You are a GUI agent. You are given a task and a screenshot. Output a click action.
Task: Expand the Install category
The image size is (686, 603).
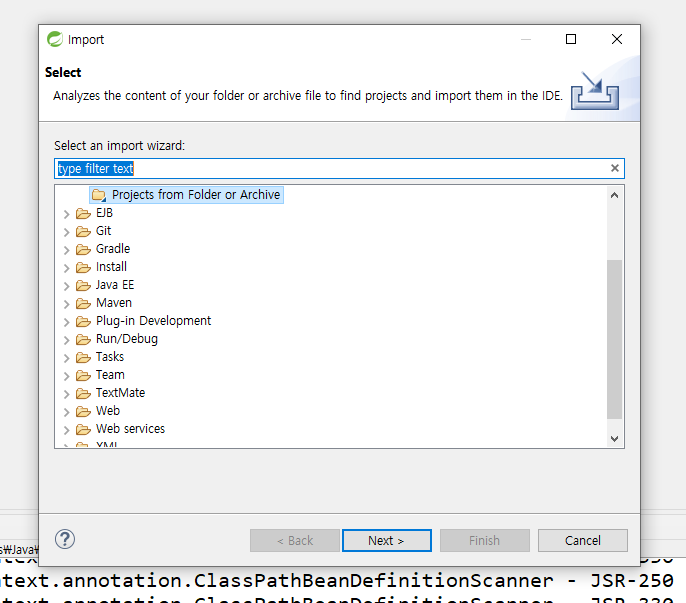(66, 268)
